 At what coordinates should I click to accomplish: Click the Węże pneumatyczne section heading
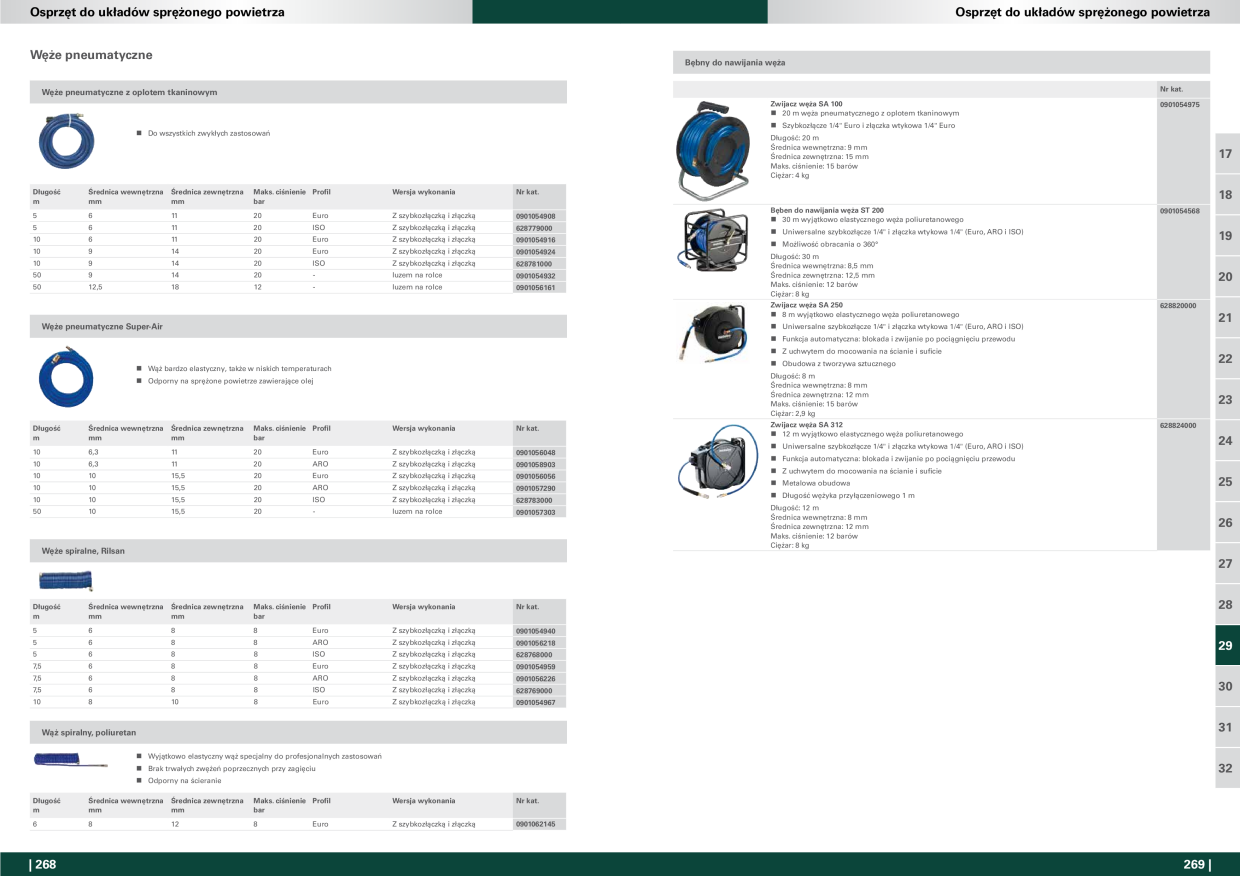point(91,53)
